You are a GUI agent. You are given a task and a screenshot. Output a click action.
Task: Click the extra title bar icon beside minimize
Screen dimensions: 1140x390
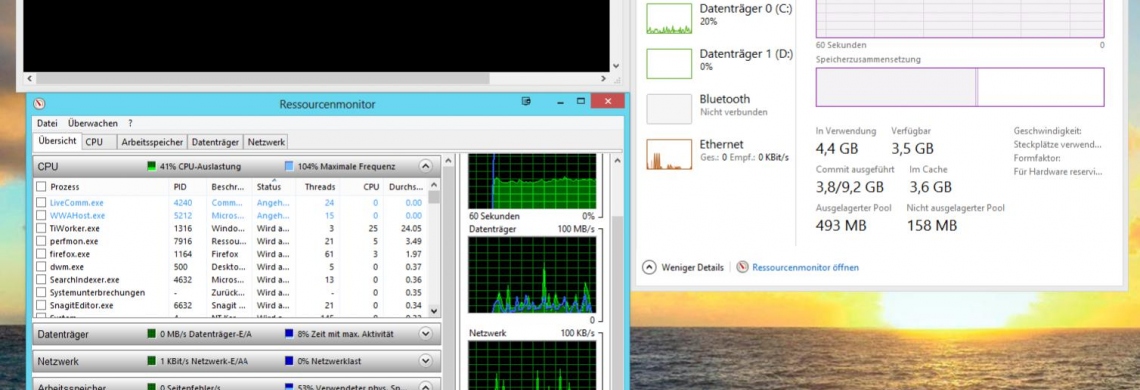point(526,102)
